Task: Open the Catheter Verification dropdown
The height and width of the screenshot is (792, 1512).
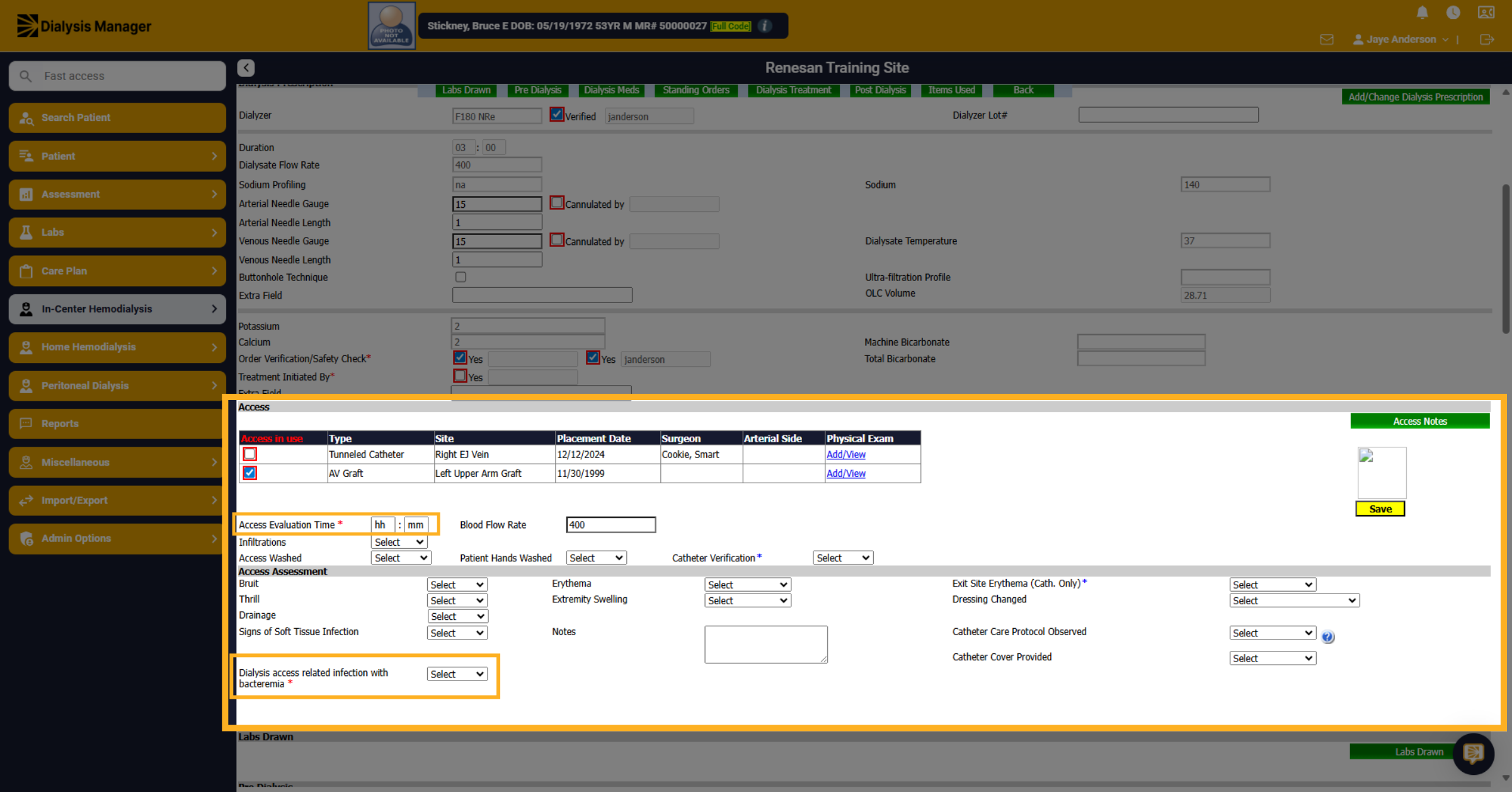Action: click(843, 558)
